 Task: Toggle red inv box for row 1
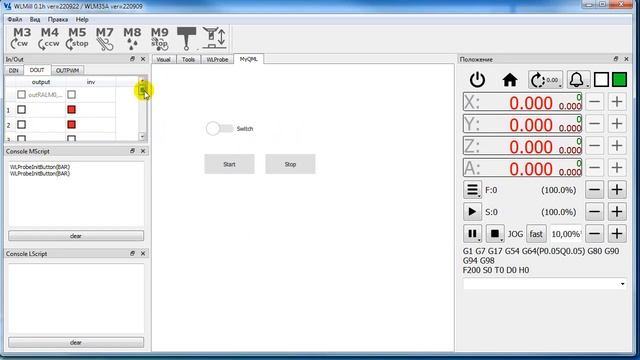(x=71, y=109)
